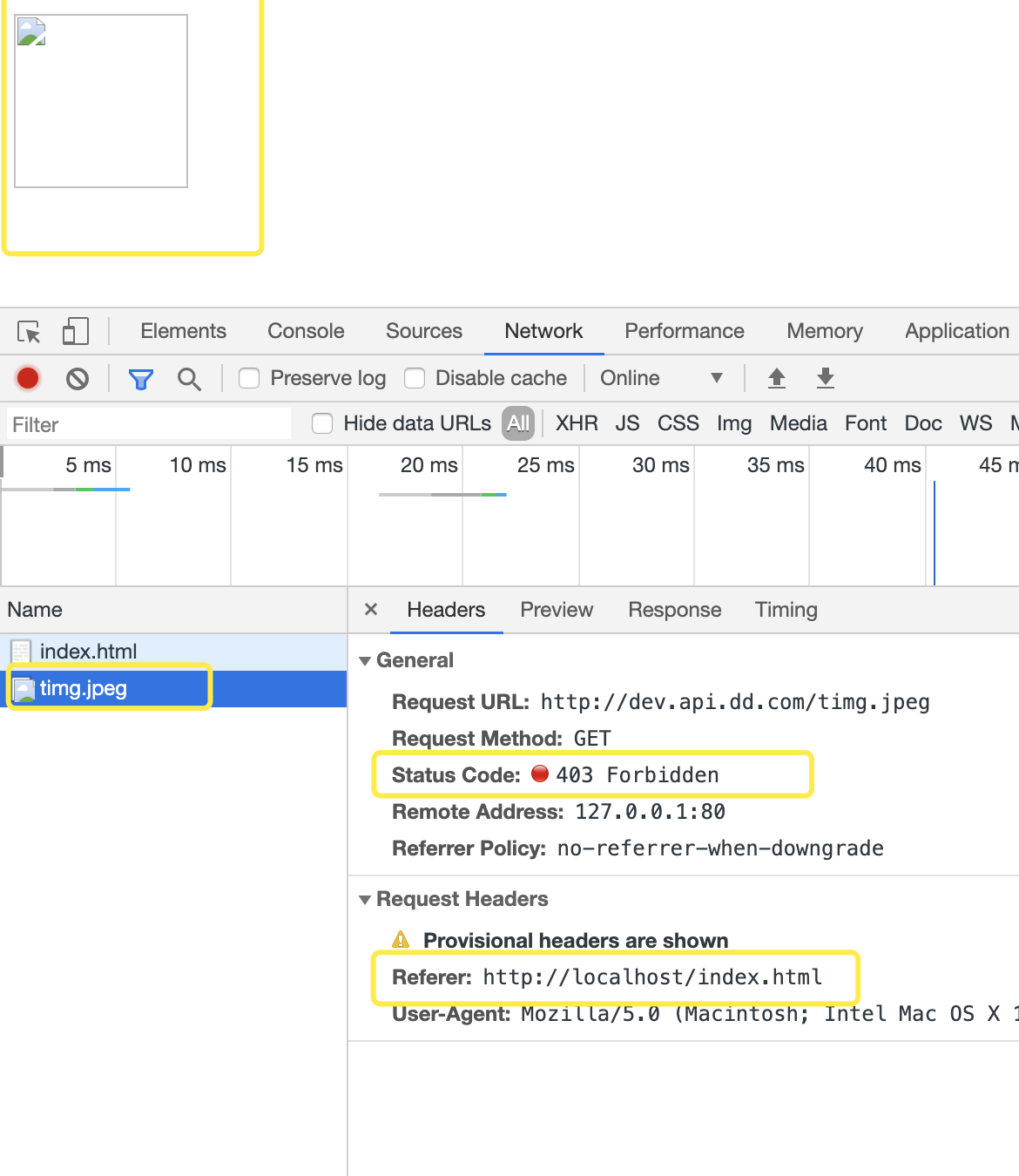This screenshot has width=1019, height=1176.
Task: Click the Request URL value text
Action: (x=735, y=702)
